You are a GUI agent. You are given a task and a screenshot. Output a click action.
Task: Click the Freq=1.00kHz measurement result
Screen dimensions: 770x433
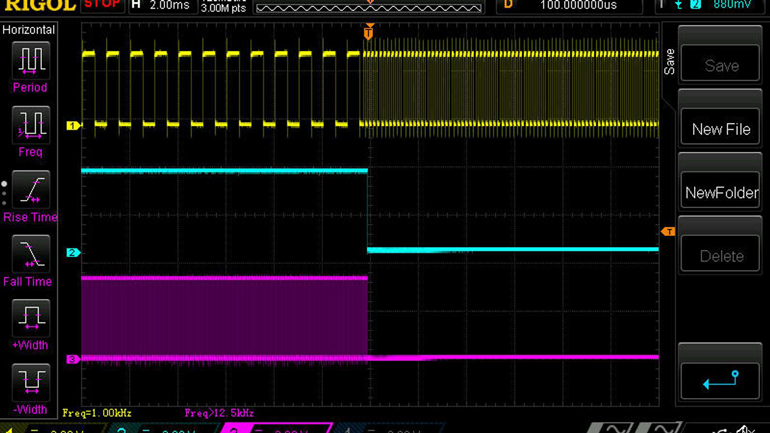(97, 413)
